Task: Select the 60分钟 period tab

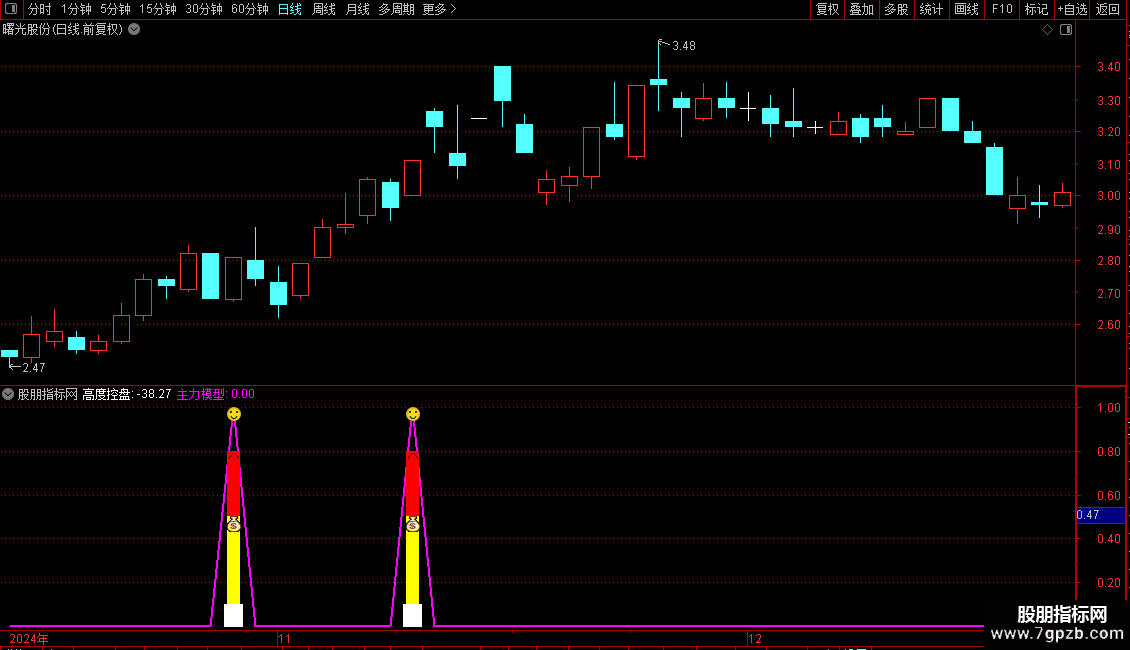Action: (x=250, y=9)
